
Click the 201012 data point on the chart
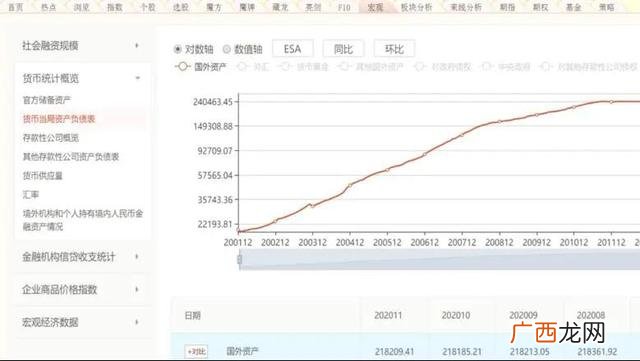574,107
